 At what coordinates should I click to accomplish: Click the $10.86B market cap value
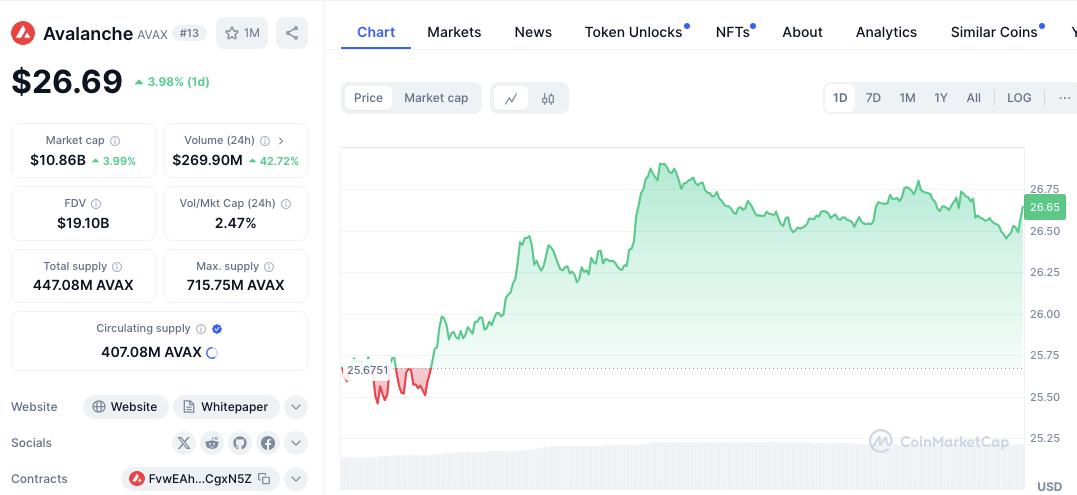58,161
